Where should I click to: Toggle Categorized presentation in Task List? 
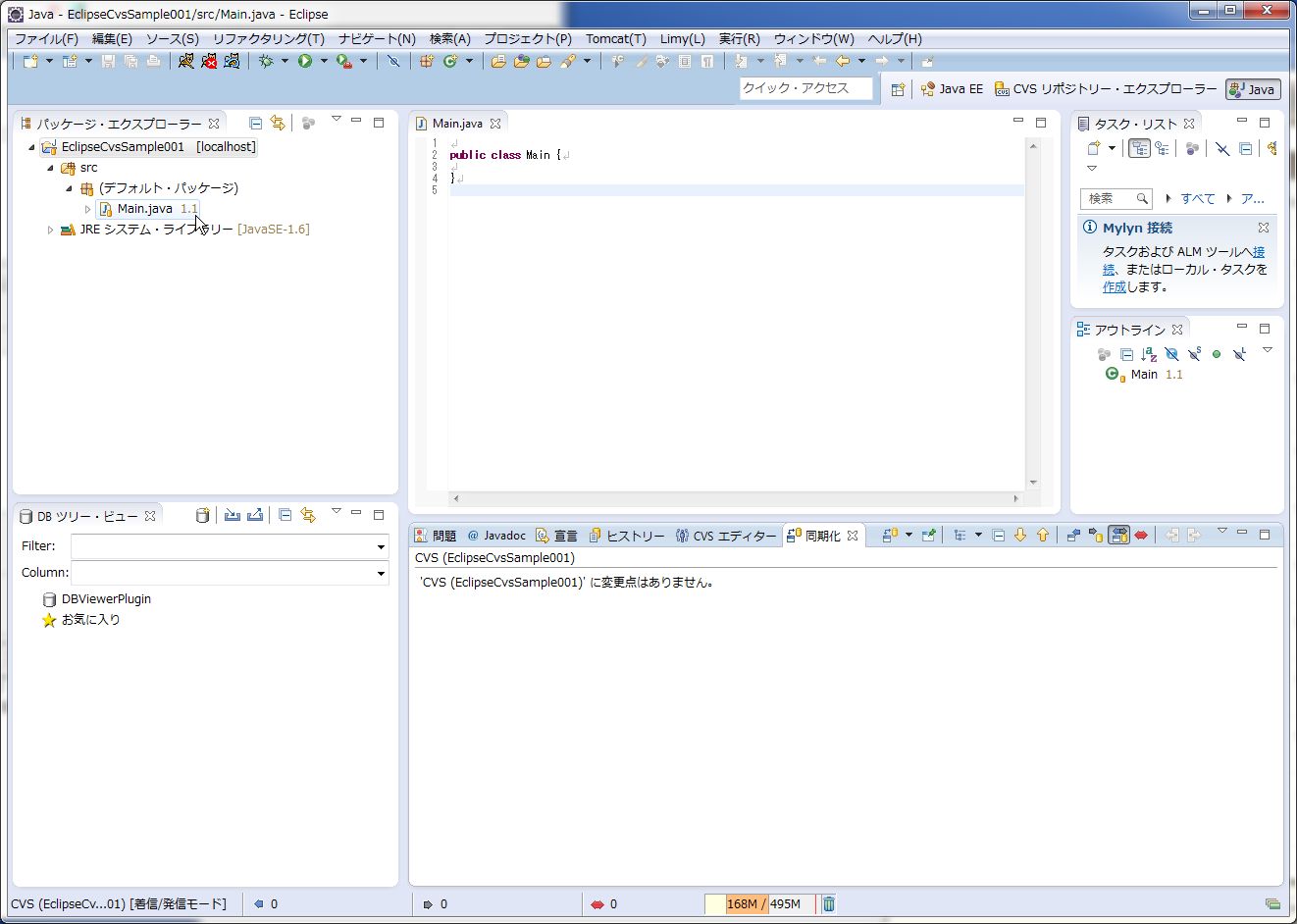[1139, 148]
